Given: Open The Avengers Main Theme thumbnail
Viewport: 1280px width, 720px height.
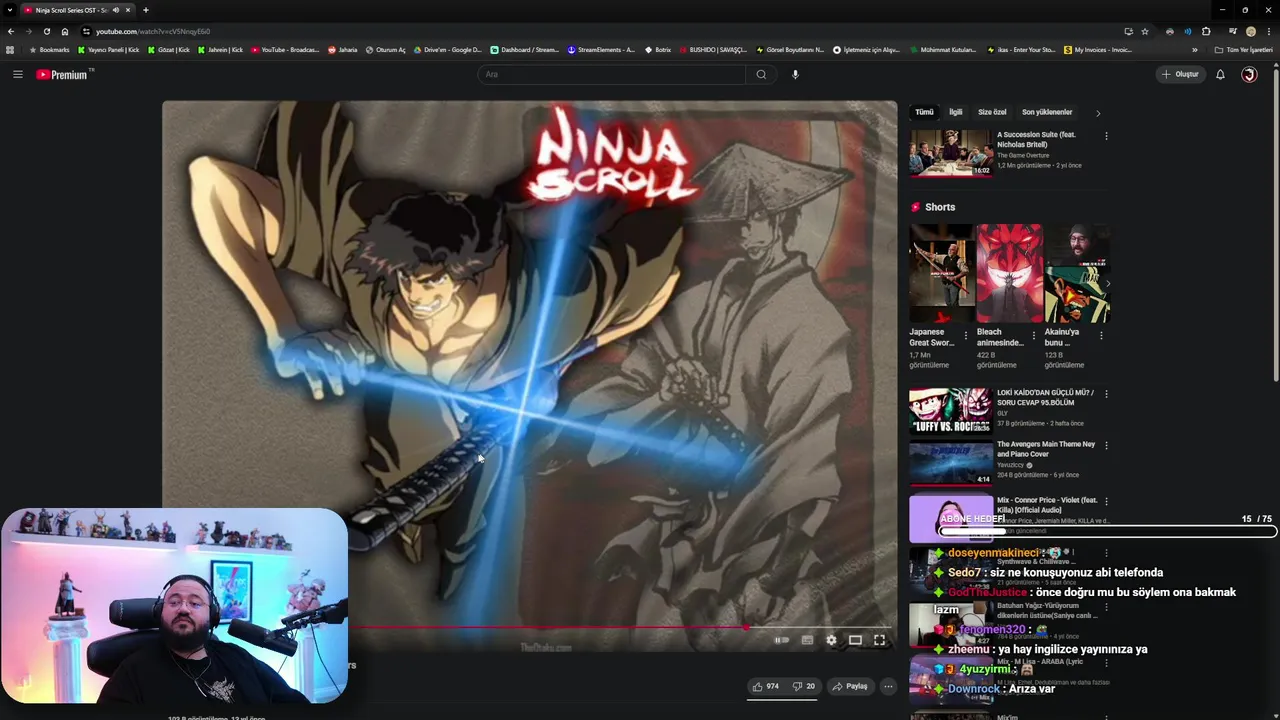Looking at the screenshot, I should pyautogui.click(x=950, y=462).
